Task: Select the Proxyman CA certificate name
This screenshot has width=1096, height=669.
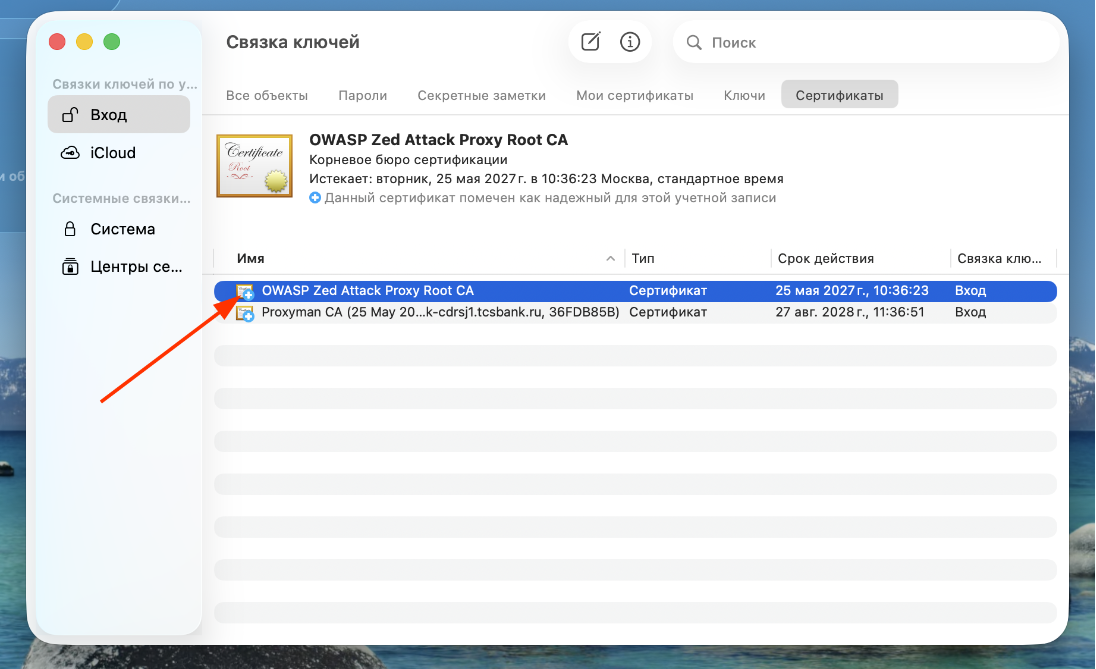Action: [440, 312]
